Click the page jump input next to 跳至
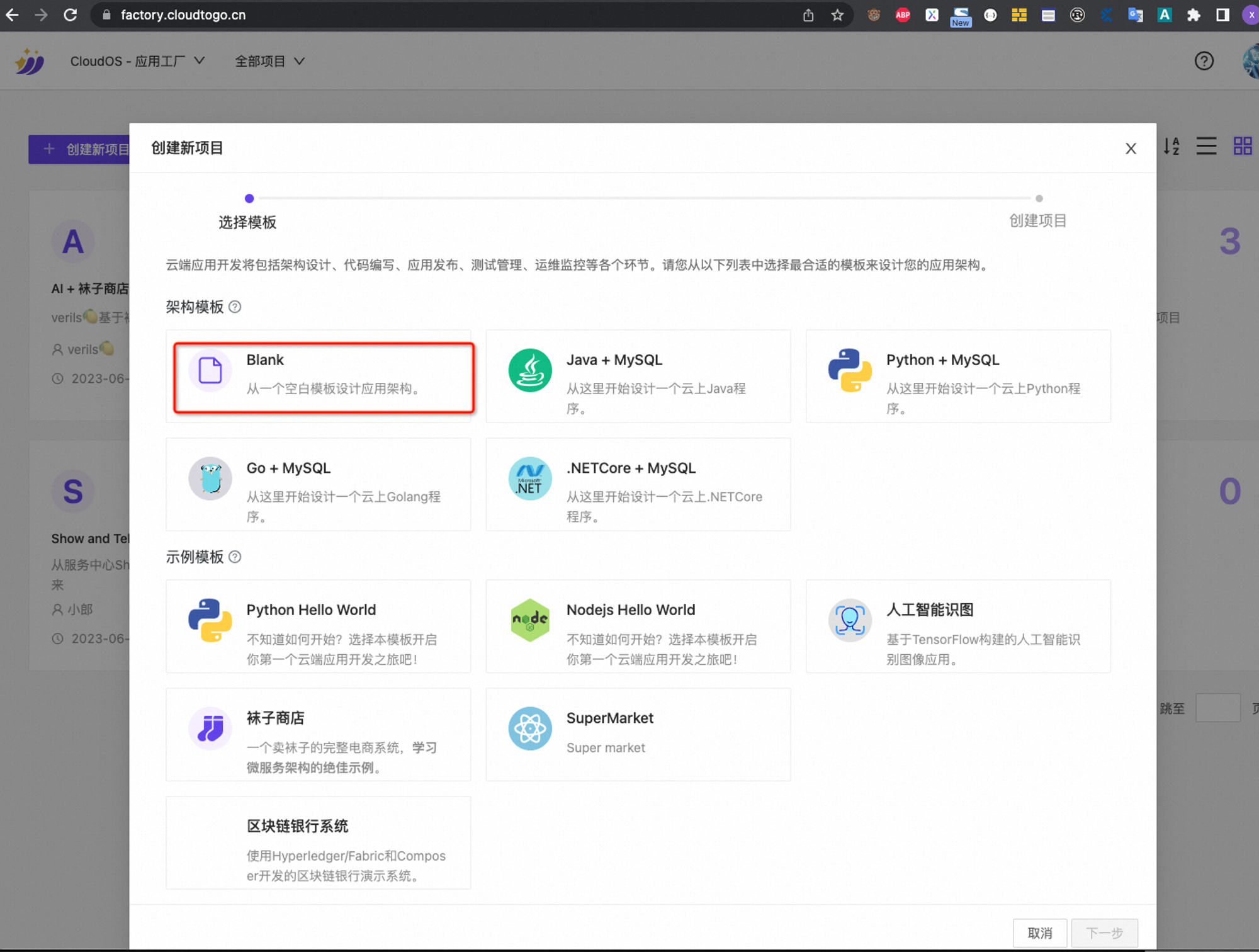The width and height of the screenshot is (1259, 952). (x=1219, y=708)
